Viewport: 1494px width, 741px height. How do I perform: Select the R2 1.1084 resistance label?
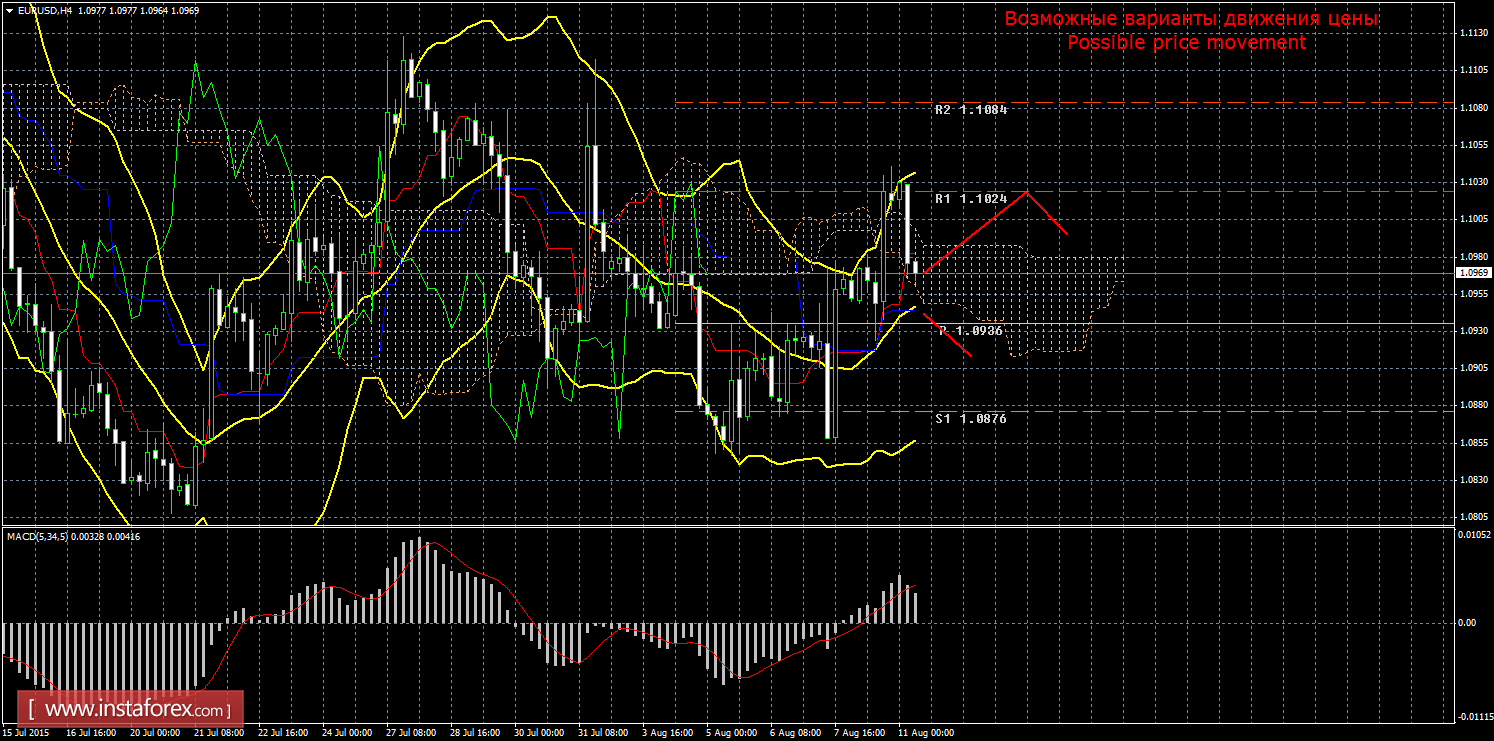971,110
